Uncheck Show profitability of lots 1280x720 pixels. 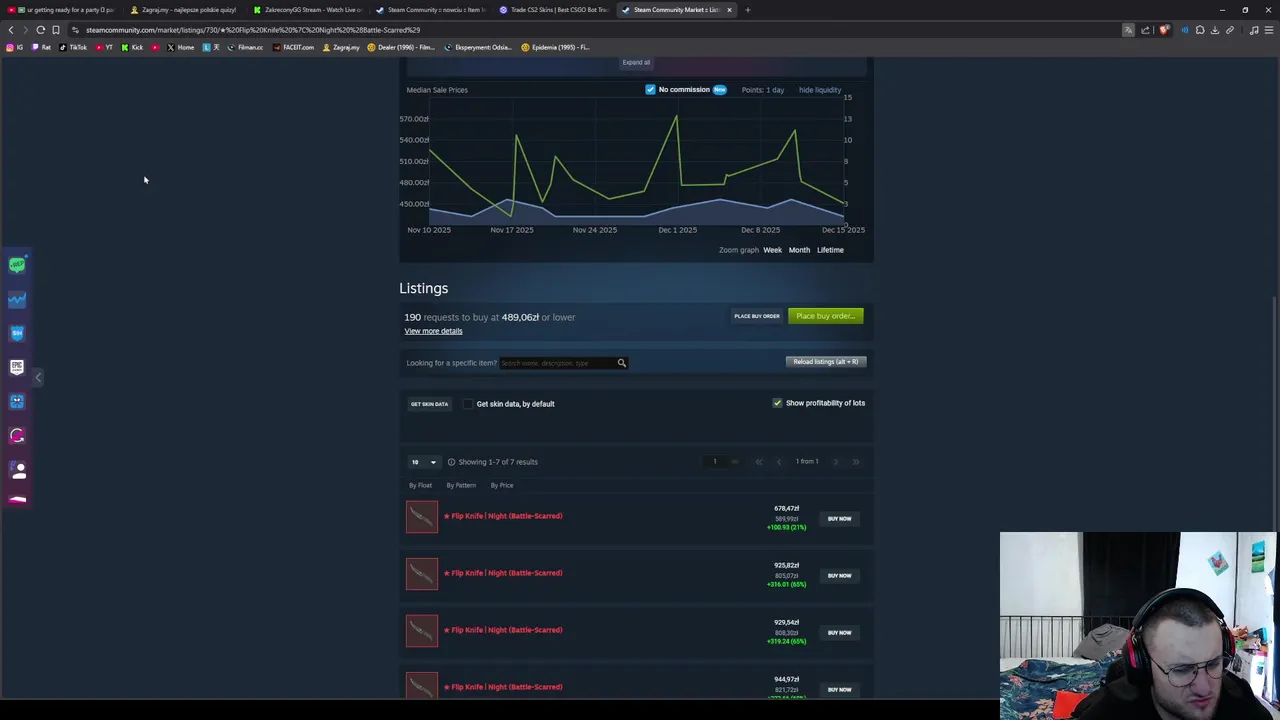[x=777, y=403]
